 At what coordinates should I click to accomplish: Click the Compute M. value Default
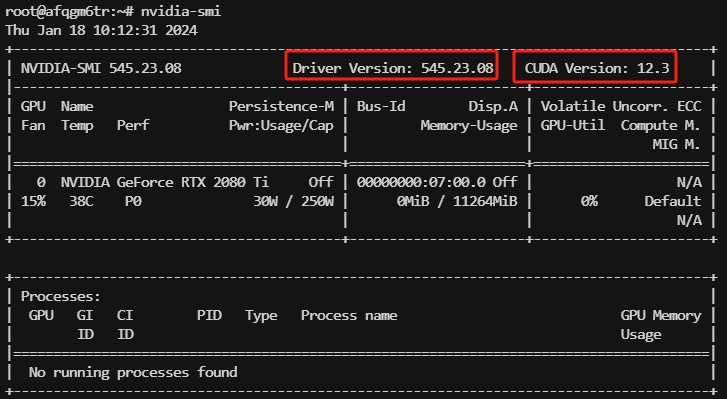click(x=672, y=201)
